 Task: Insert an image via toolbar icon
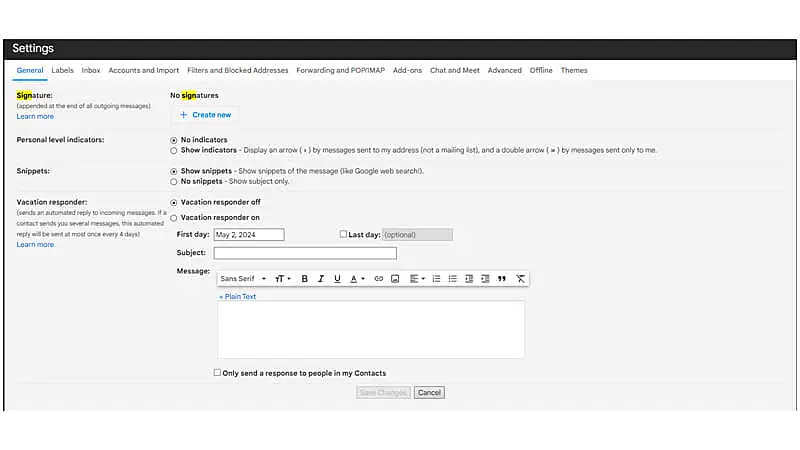coord(395,279)
